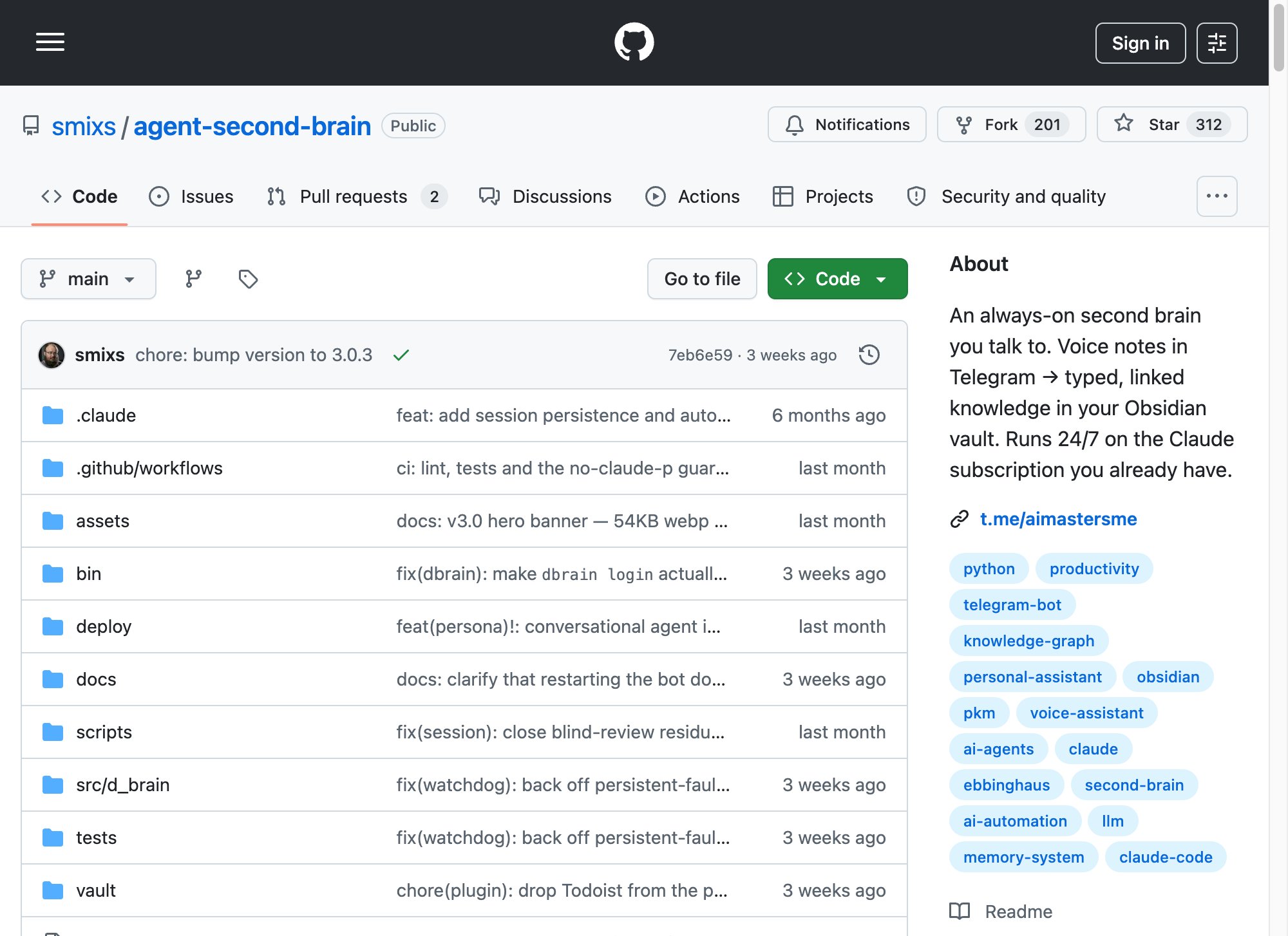Image resolution: width=1288 pixels, height=936 pixels.
Task: Click the fork icon on Fork button
Action: pos(964,125)
